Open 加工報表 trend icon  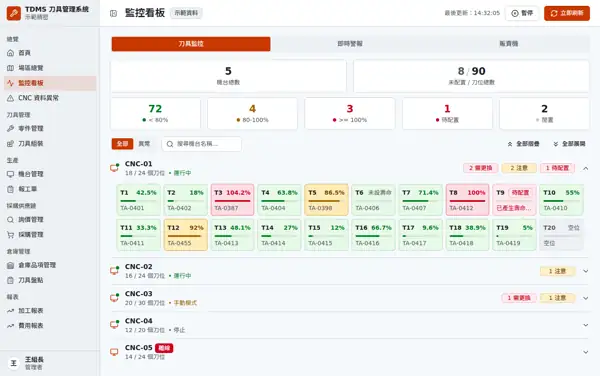(10, 311)
